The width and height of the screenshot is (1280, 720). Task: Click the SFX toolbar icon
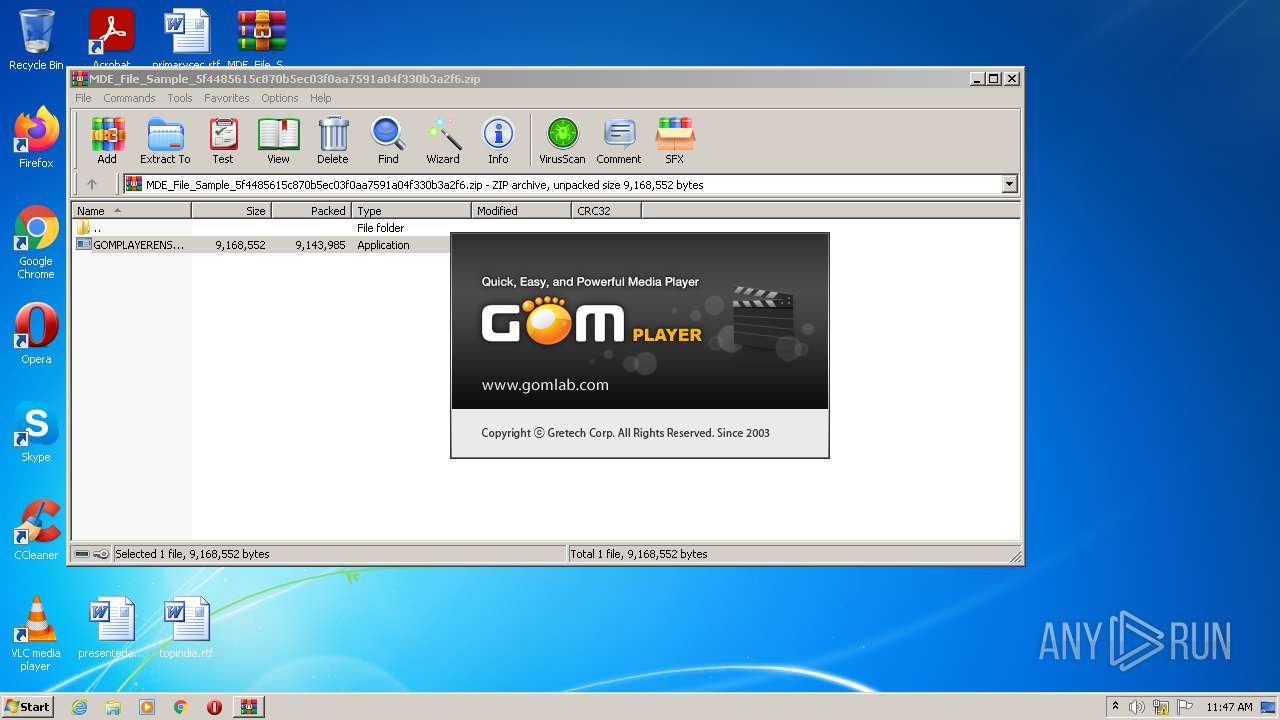click(x=675, y=140)
